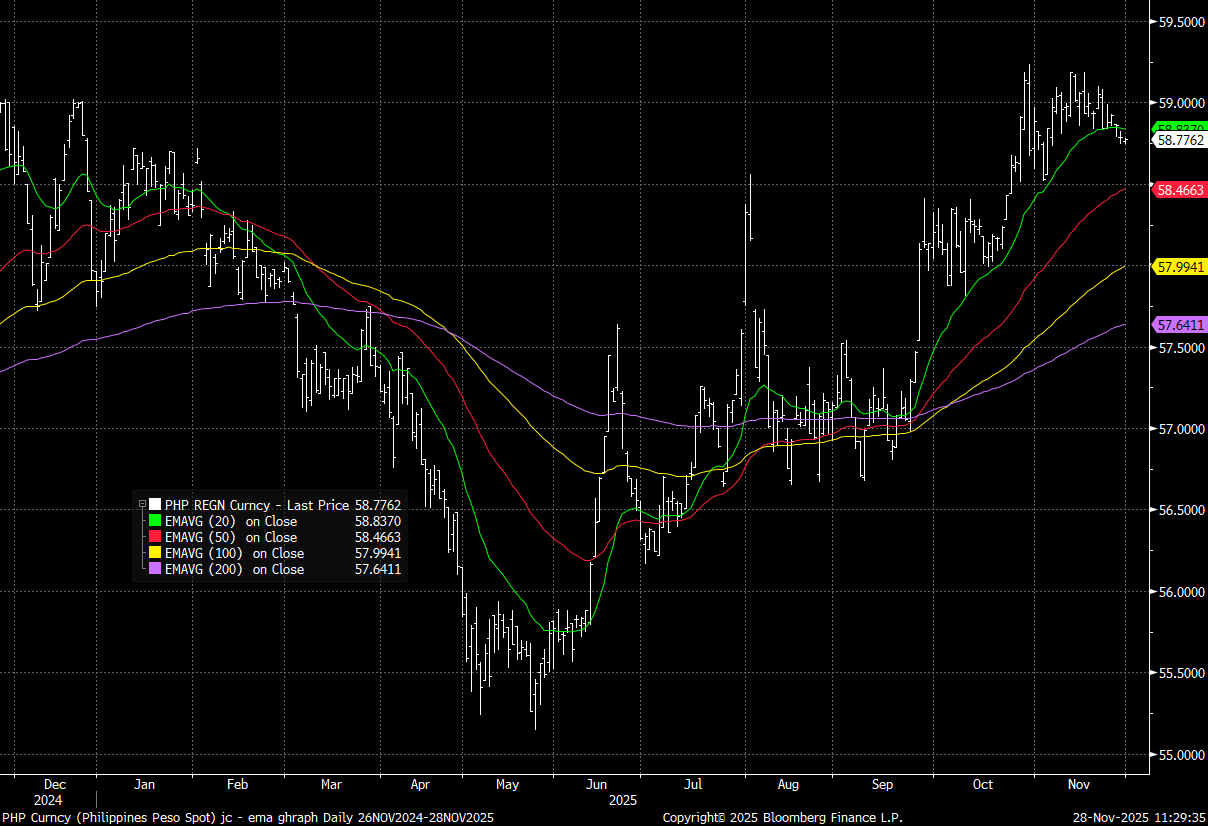The width and height of the screenshot is (1208, 826).
Task: Click the purple EMAVG (200) legend swatch
Action: (155, 569)
